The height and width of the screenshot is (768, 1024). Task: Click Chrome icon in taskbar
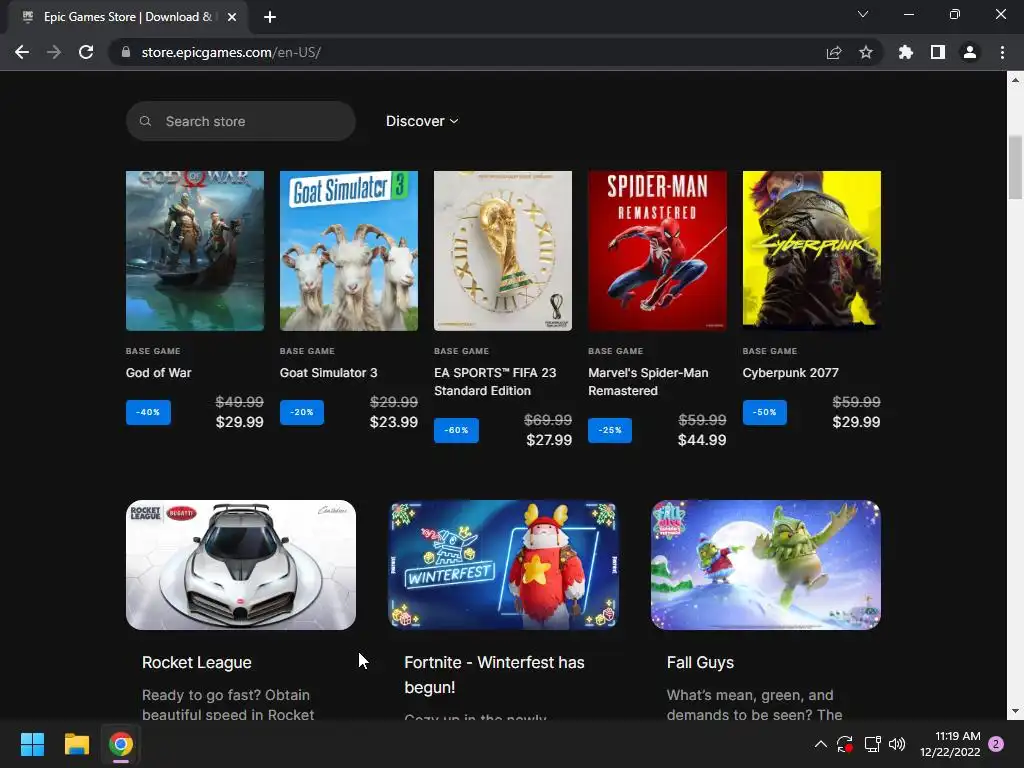[121, 744]
